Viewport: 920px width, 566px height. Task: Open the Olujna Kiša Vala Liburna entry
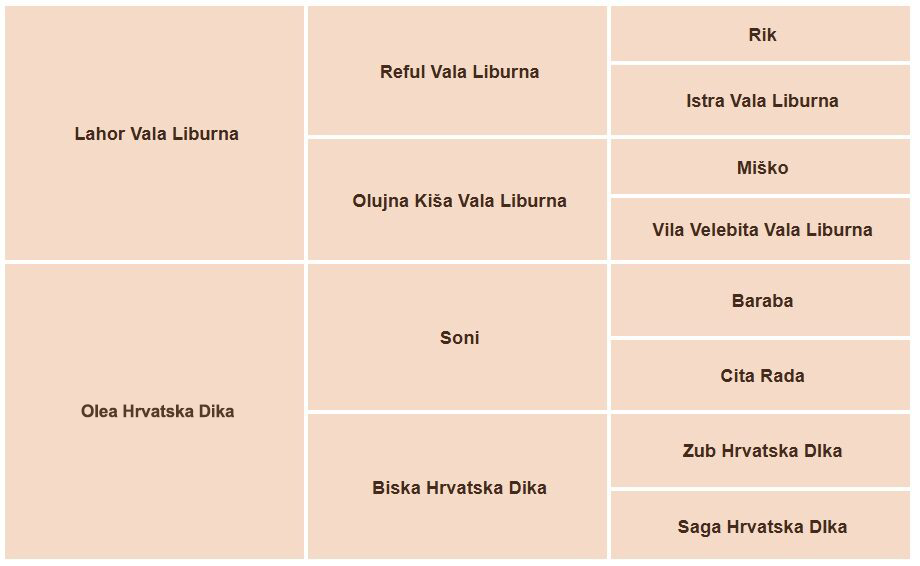click(459, 201)
